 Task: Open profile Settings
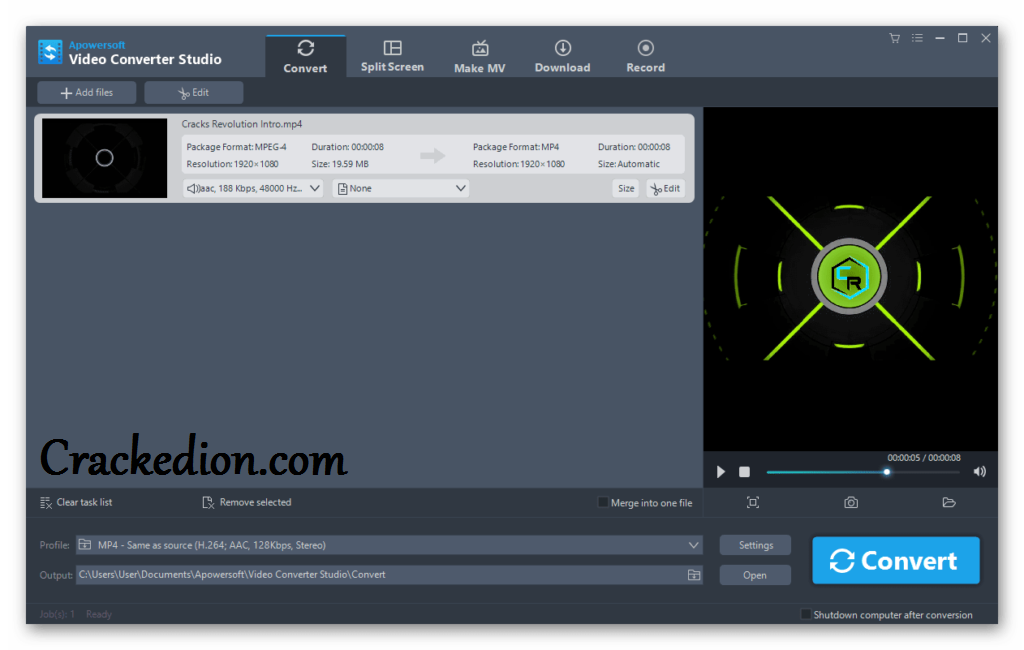(756, 545)
